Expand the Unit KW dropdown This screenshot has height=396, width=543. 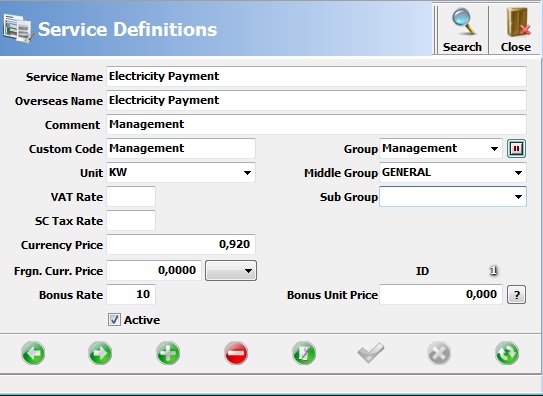pyautogui.click(x=247, y=172)
